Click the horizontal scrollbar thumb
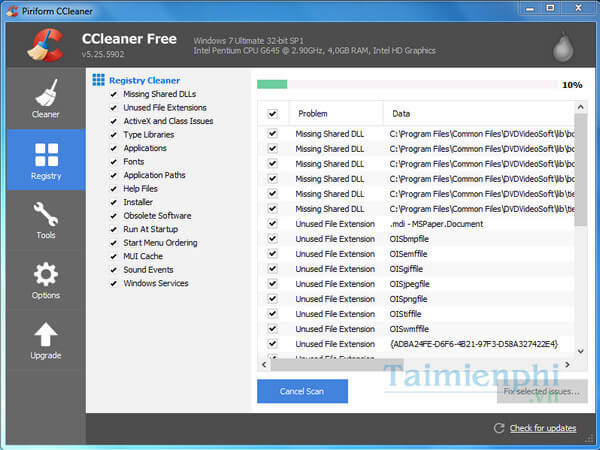This screenshot has width=600, height=450. 337,365
